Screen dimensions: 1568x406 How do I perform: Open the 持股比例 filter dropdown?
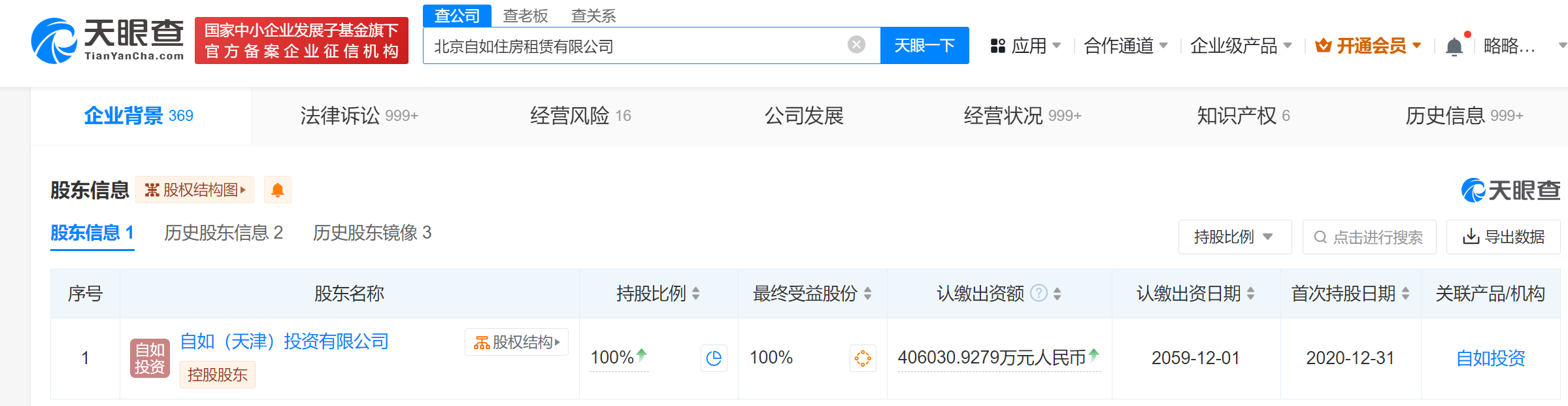[1235, 237]
